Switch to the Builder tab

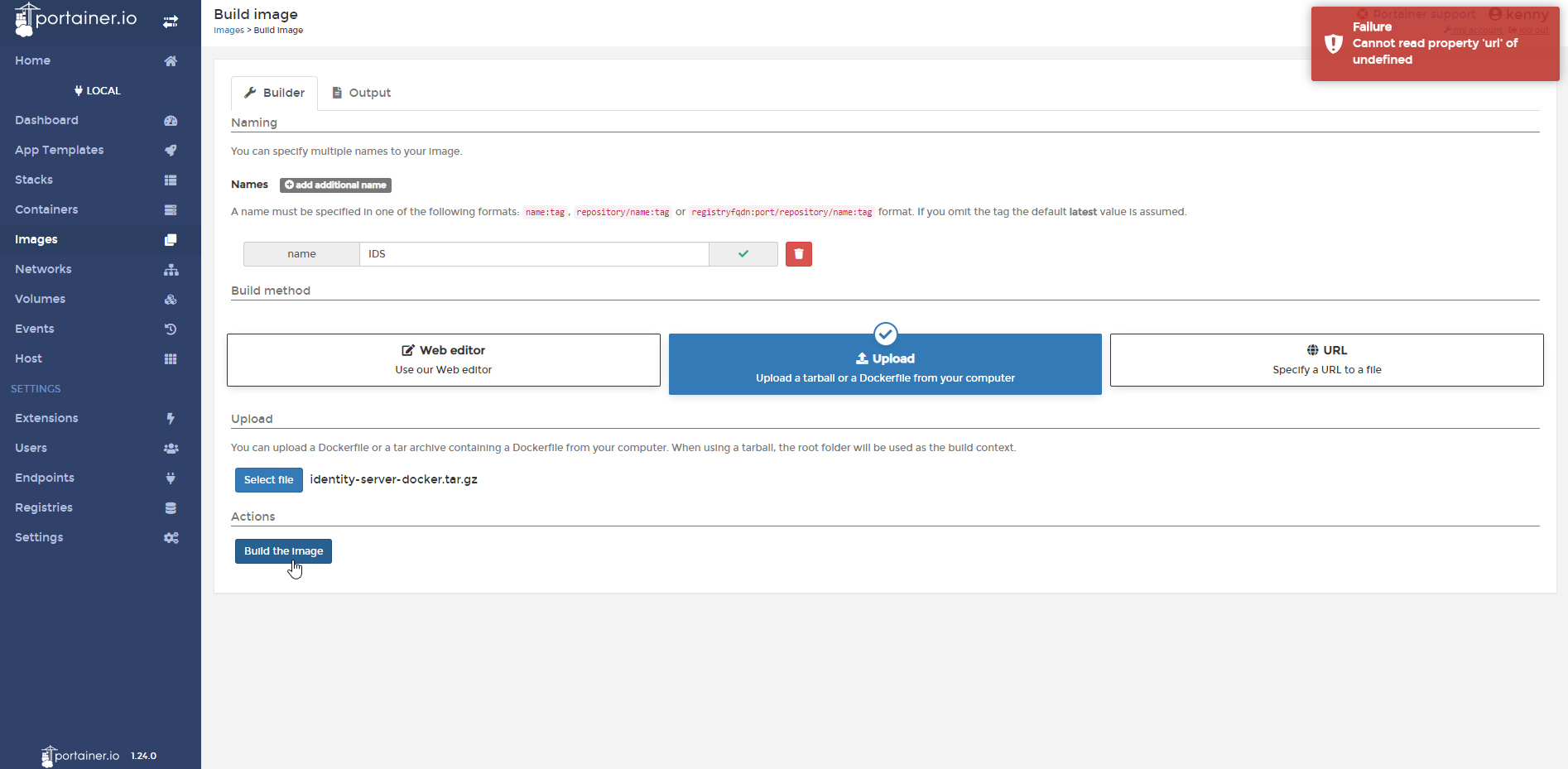[x=274, y=92]
